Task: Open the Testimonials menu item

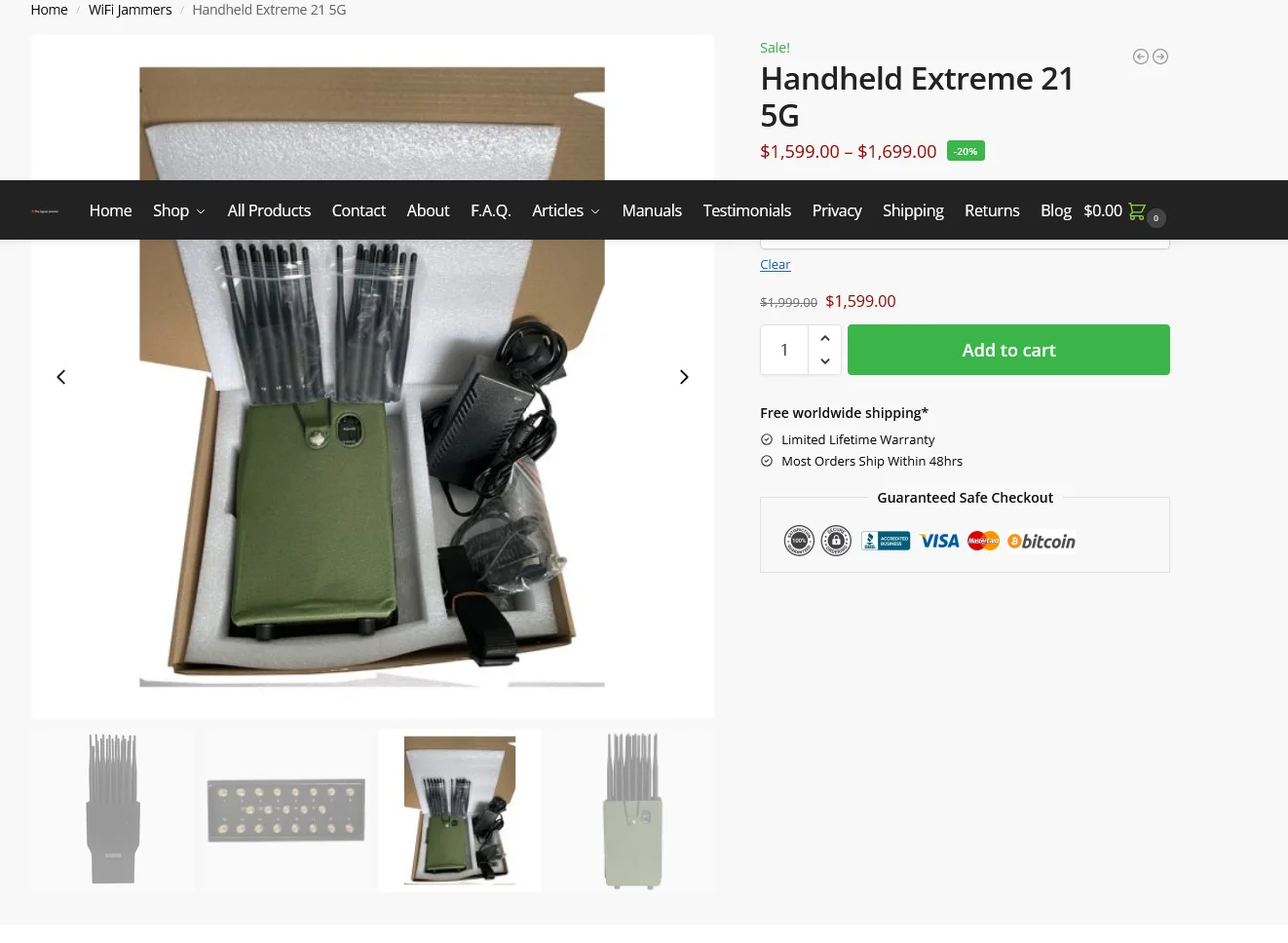Action: [747, 210]
